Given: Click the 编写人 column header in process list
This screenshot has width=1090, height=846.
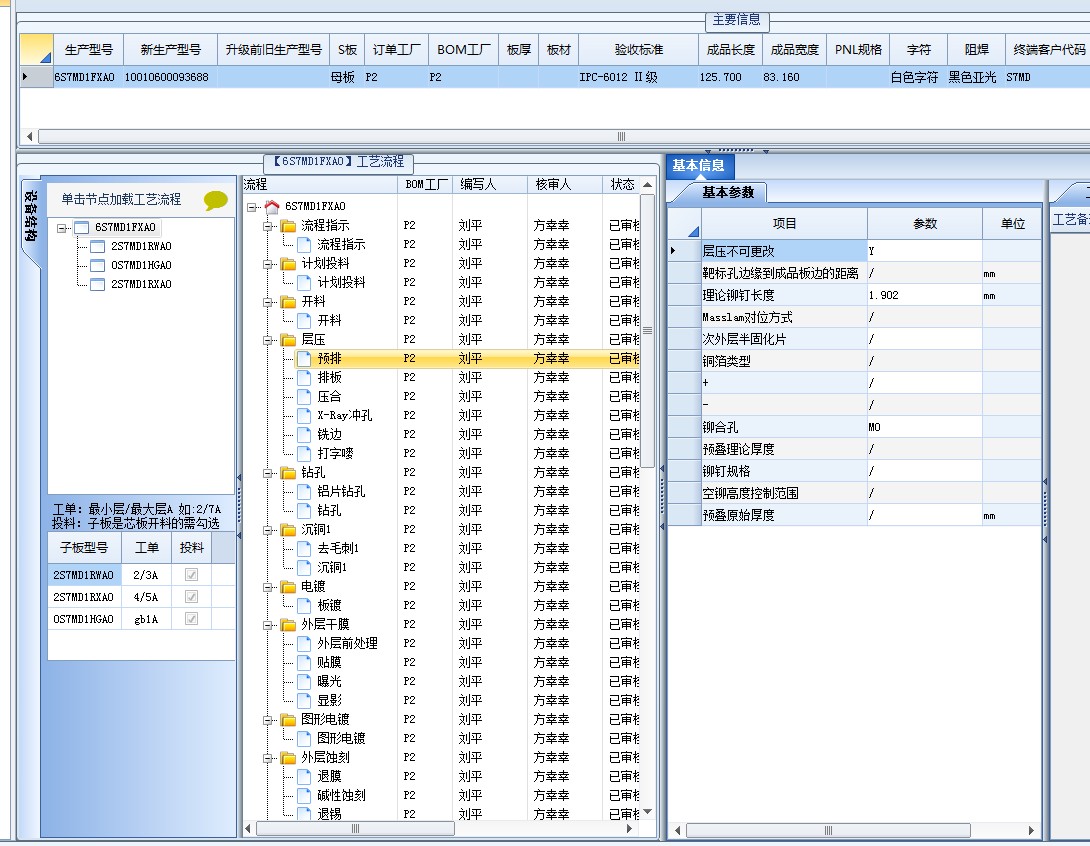Looking at the screenshot, I should (x=489, y=184).
